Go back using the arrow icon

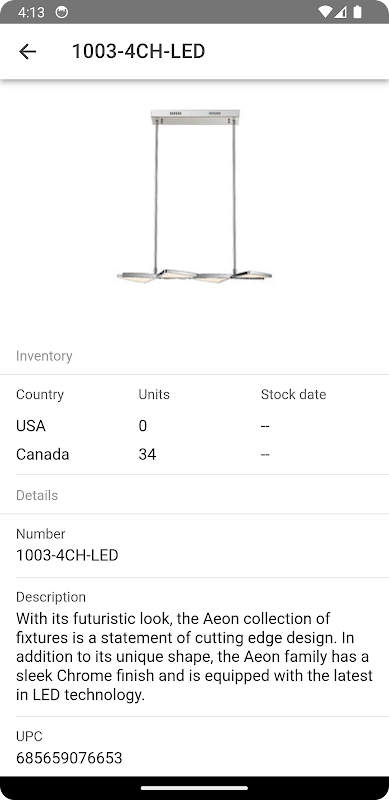[x=27, y=51]
